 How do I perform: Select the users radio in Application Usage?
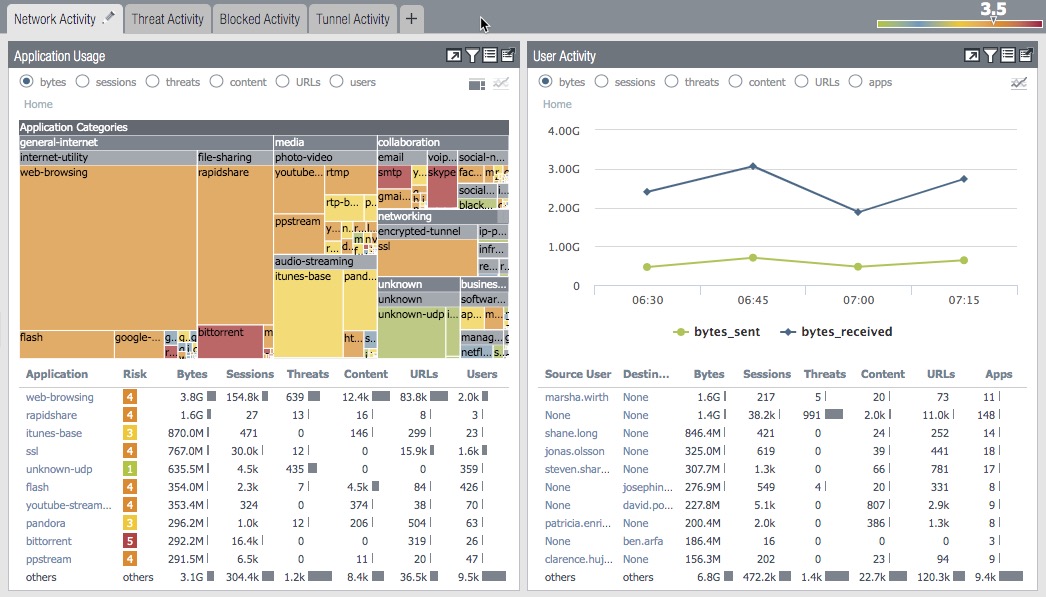click(x=336, y=82)
